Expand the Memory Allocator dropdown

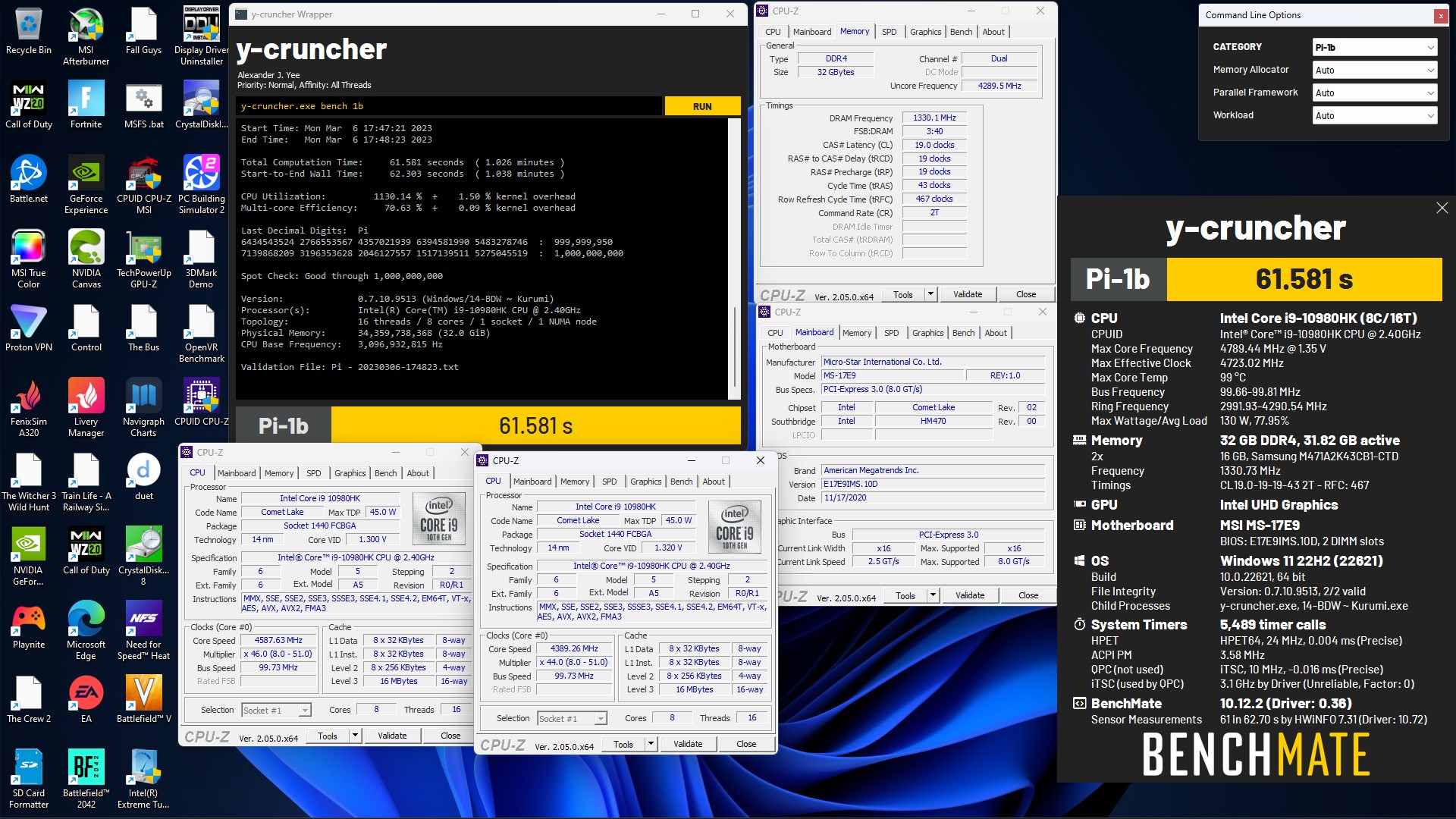tap(1375, 70)
